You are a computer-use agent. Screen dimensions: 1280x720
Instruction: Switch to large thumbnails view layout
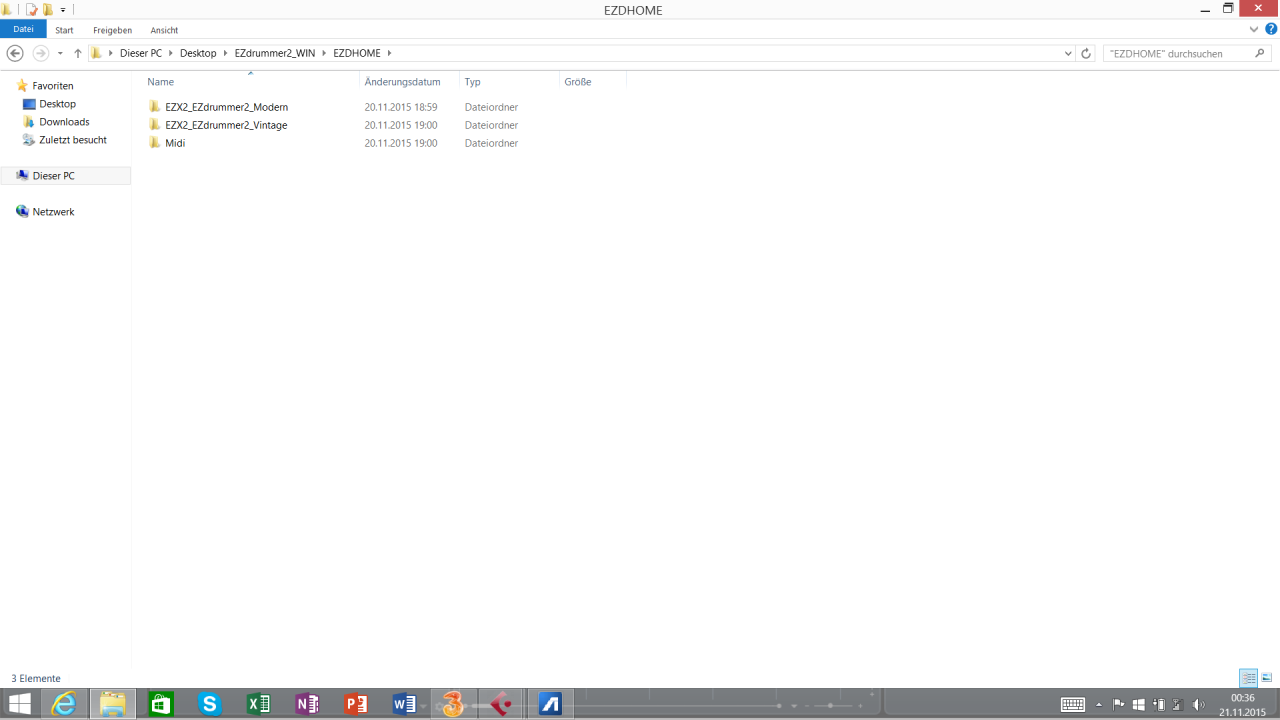[x=1267, y=678]
